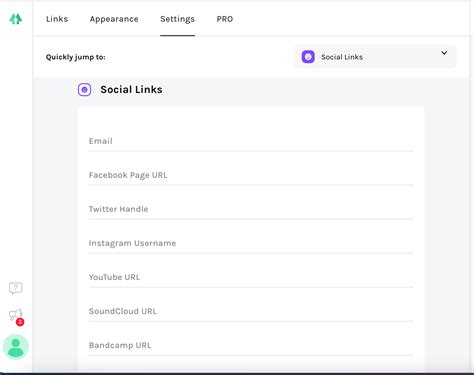Open the green user avatar menu
Viewport: 474px width, 375px height.
tap(16, 347)
